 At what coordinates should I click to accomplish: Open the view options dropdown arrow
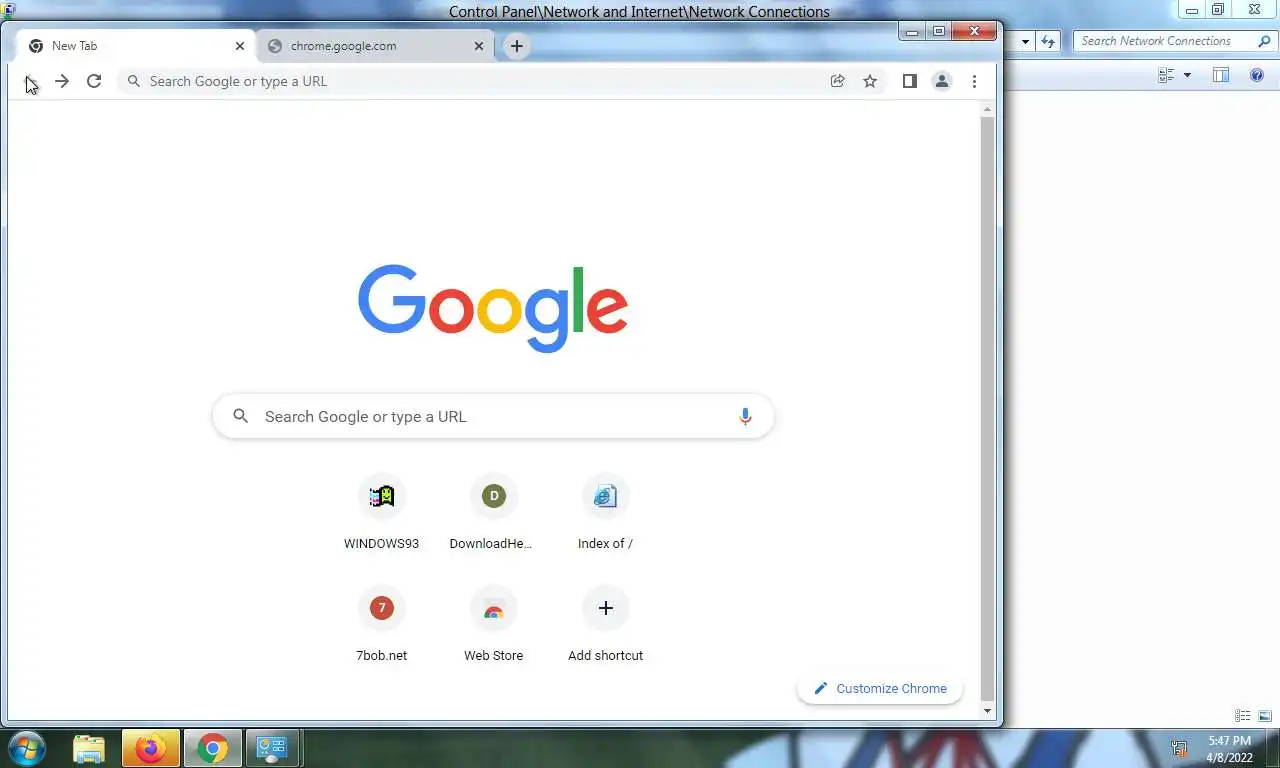[1187, 75]
